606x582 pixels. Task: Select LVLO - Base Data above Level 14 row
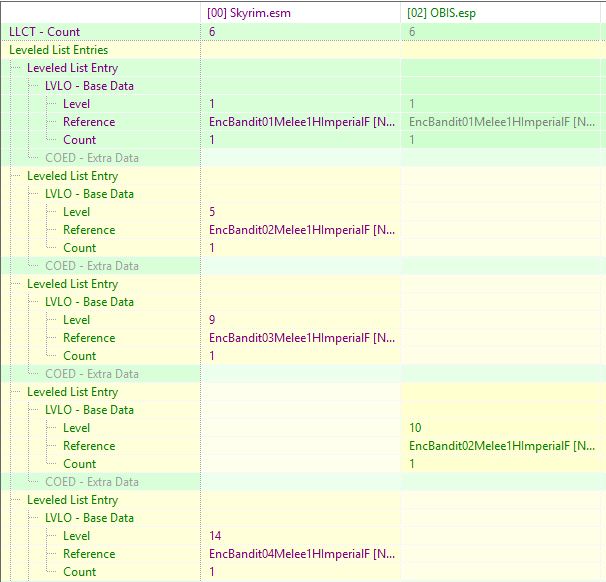tap(89, 518)
